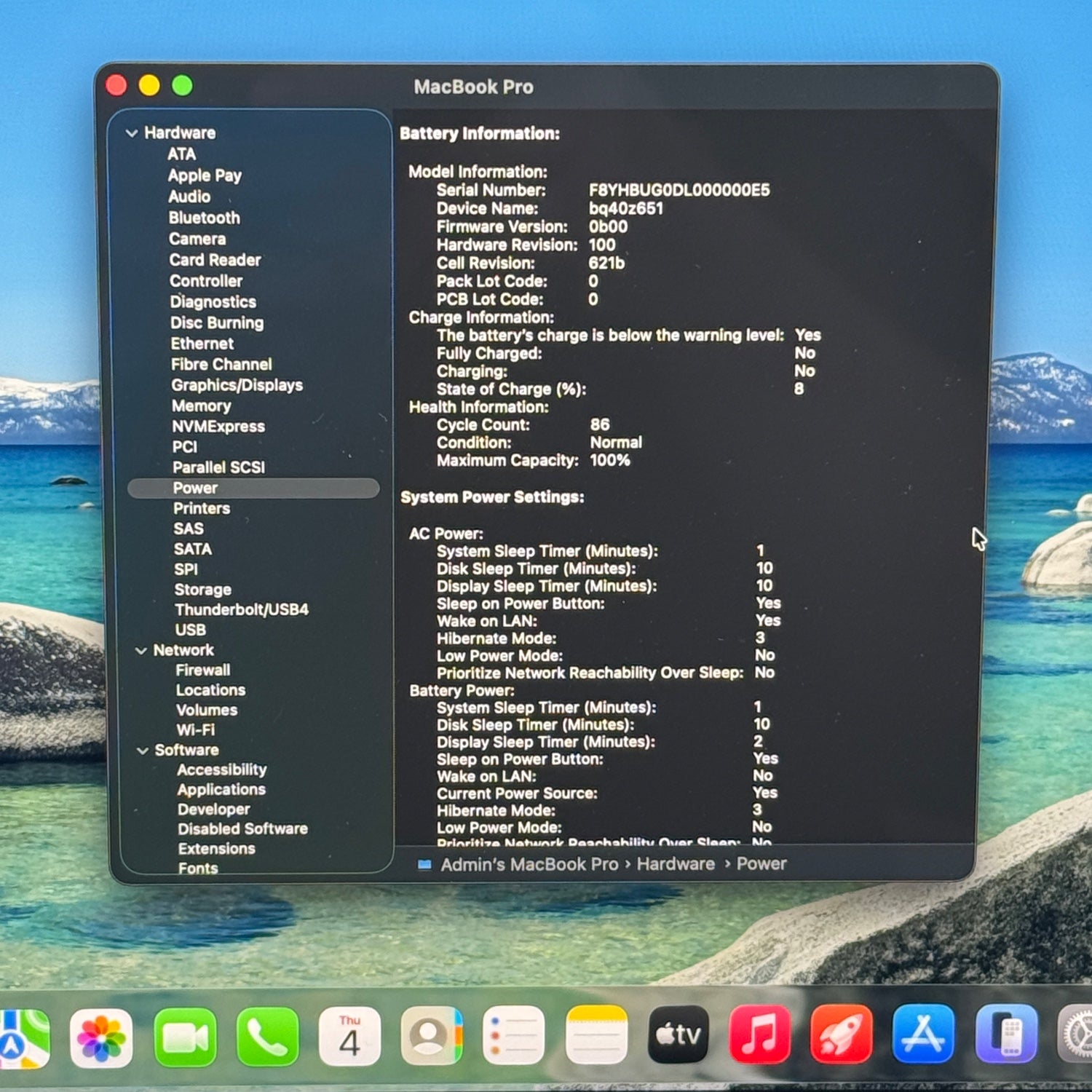Select Thunderbolt/USB4 in the sidebar
This screenshot has width=1092, height=1092.
click(x=241, y=609)
